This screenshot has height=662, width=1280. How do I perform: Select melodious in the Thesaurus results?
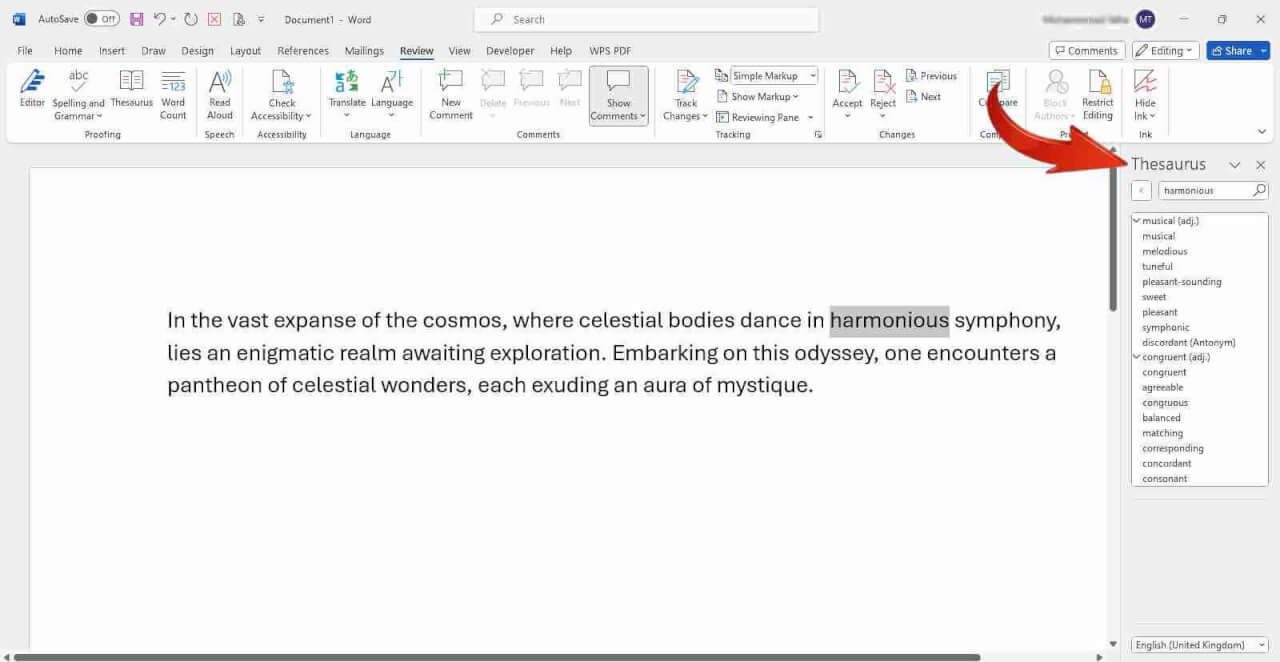pyautogui.click(x=1164, y=251)
